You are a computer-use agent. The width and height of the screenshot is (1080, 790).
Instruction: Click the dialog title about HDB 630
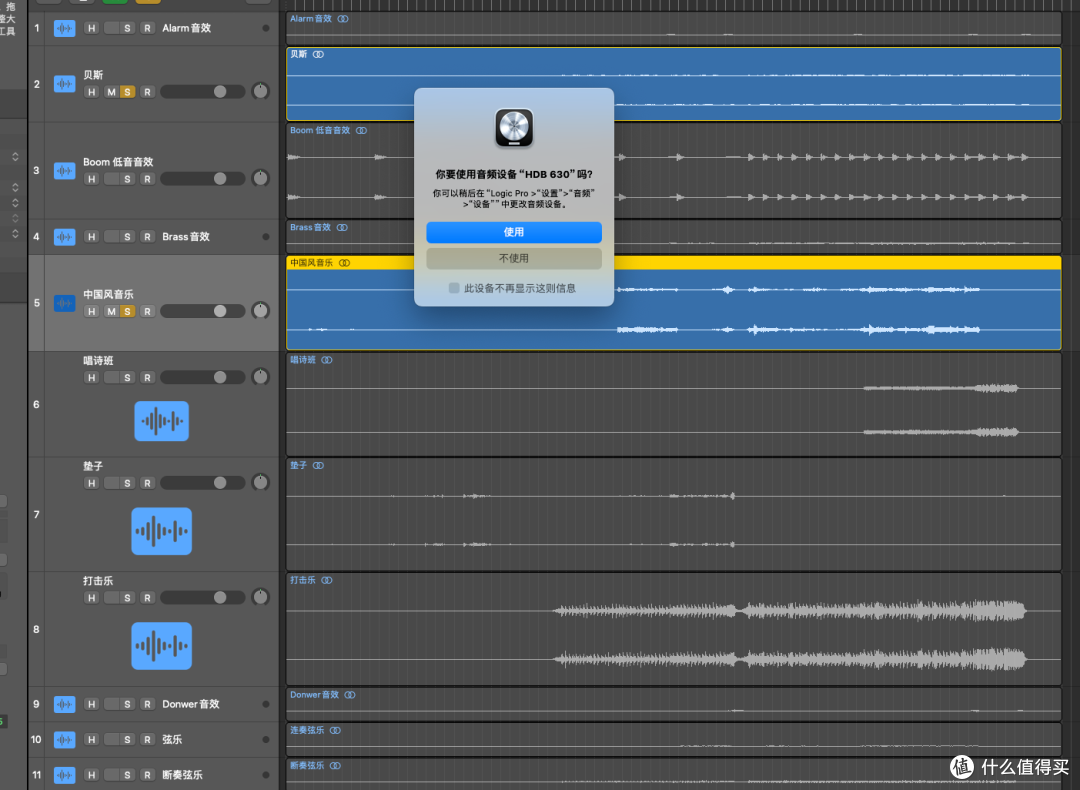pyautogui.click(x=514, y=174)
